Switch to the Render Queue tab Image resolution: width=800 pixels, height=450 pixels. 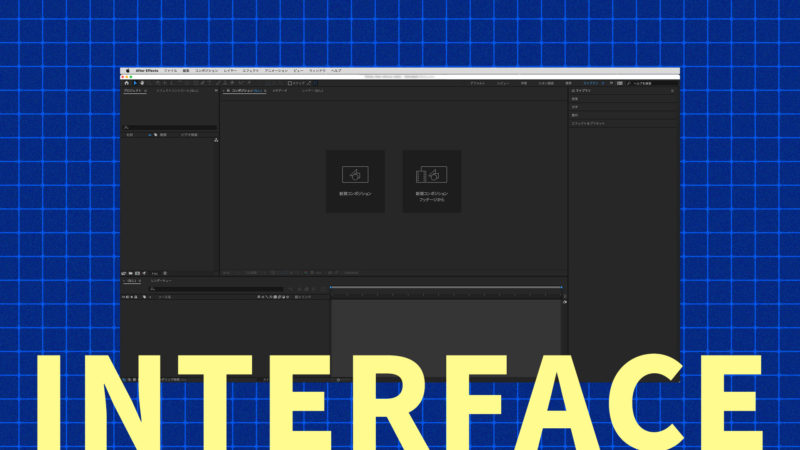point(161,281)
